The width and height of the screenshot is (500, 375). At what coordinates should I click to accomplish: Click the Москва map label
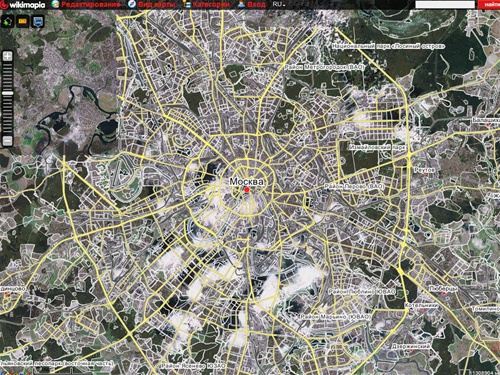click(246, 182)
